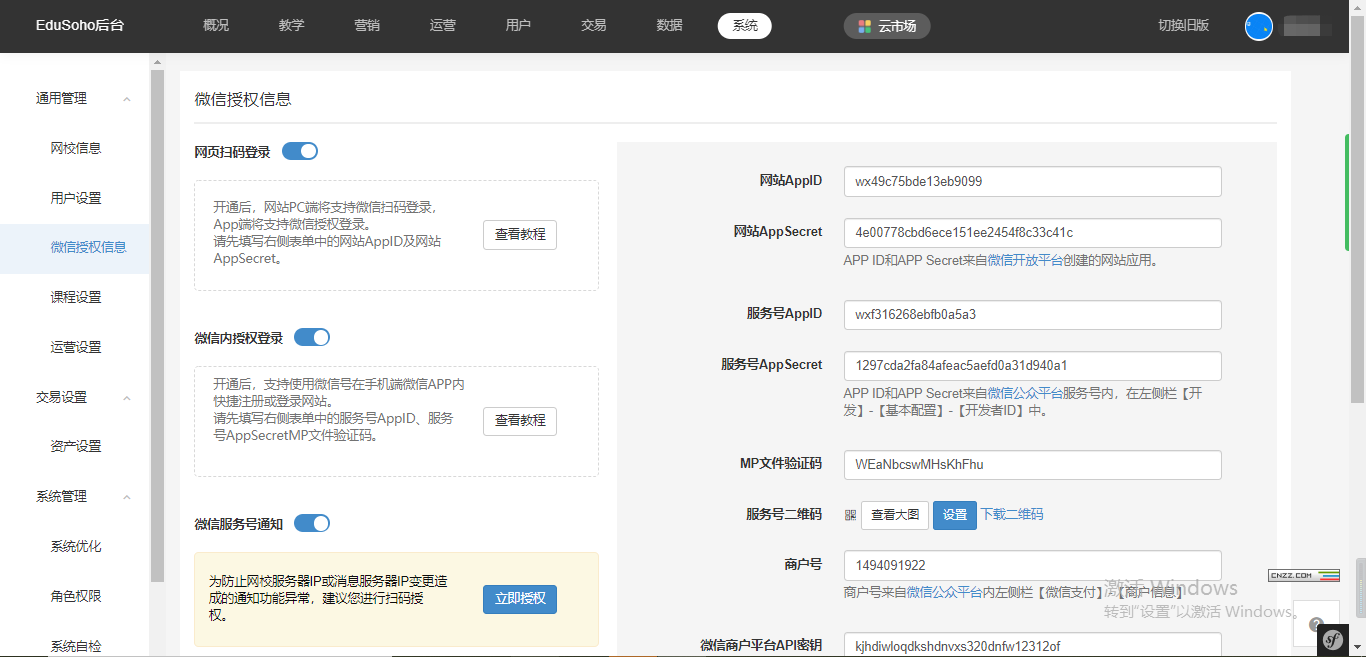Open the 教学 top navigation tab
The height and width of the screenshot is (657, 1366).
coord(292,26)
